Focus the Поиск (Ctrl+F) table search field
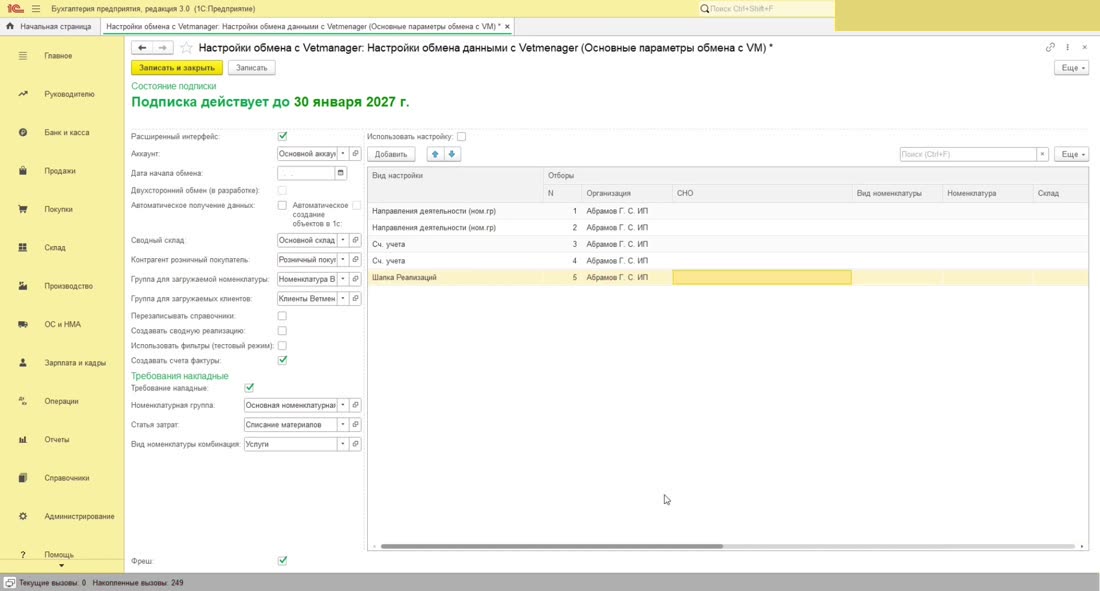This screenshot has width=1100, height=591. point(968,154)
